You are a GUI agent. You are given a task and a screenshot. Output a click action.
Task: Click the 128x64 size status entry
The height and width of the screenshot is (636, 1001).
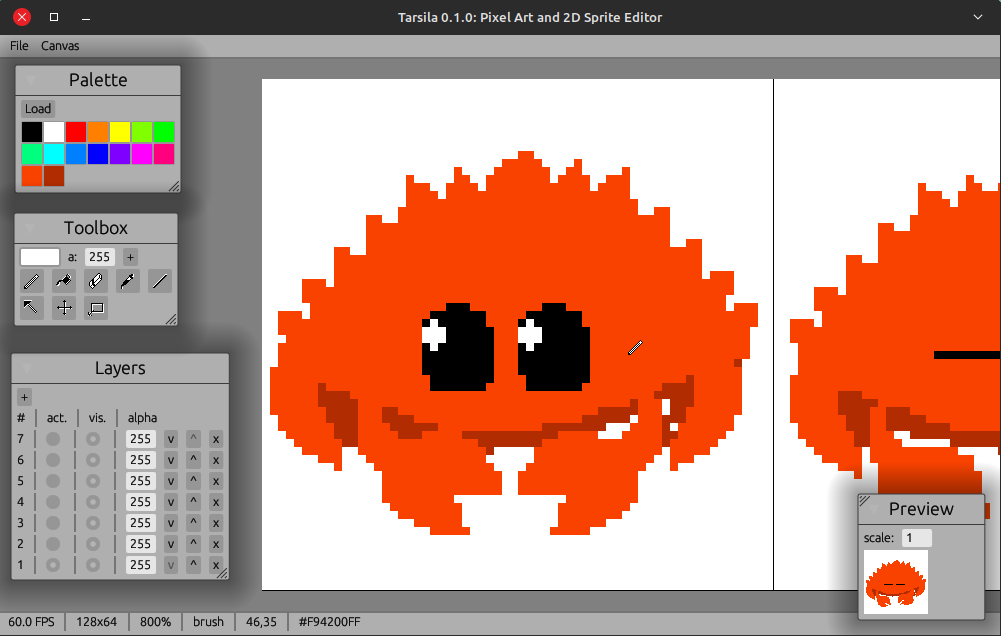(x=96, y=622)
